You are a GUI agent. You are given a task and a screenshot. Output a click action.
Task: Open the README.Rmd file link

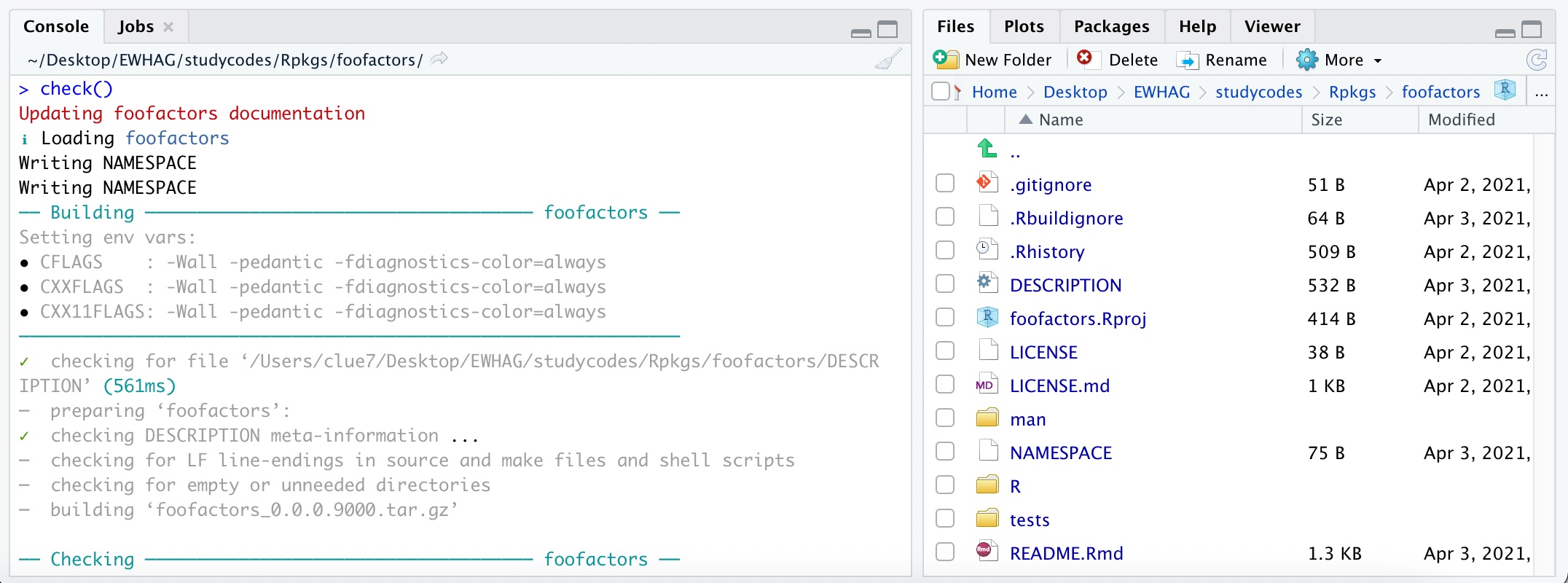pyautogui.click(x=1066, y=553)
